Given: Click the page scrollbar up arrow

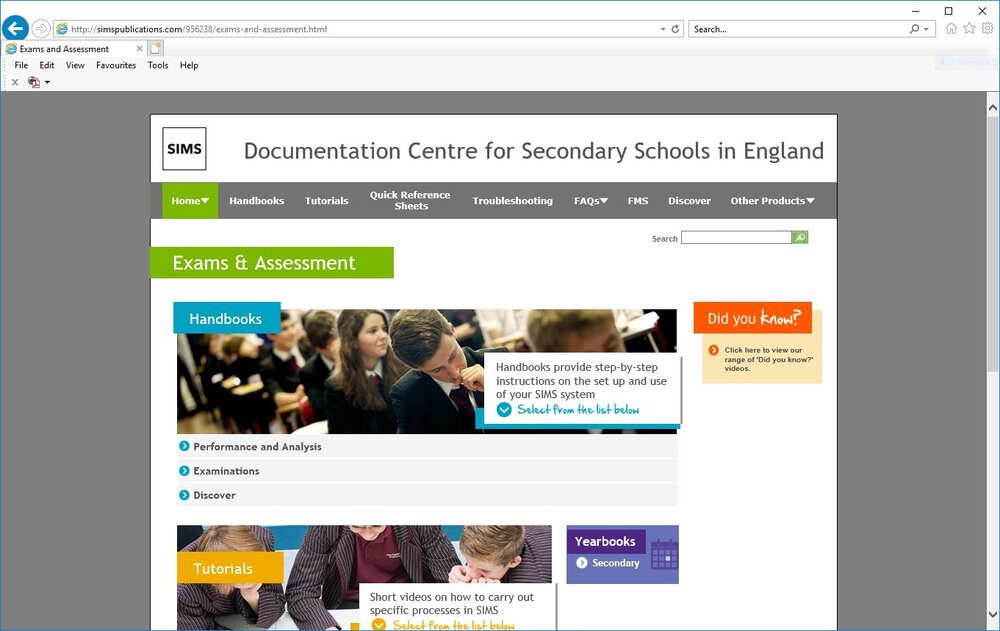Looking at the screenshot, I should [993, 107].
